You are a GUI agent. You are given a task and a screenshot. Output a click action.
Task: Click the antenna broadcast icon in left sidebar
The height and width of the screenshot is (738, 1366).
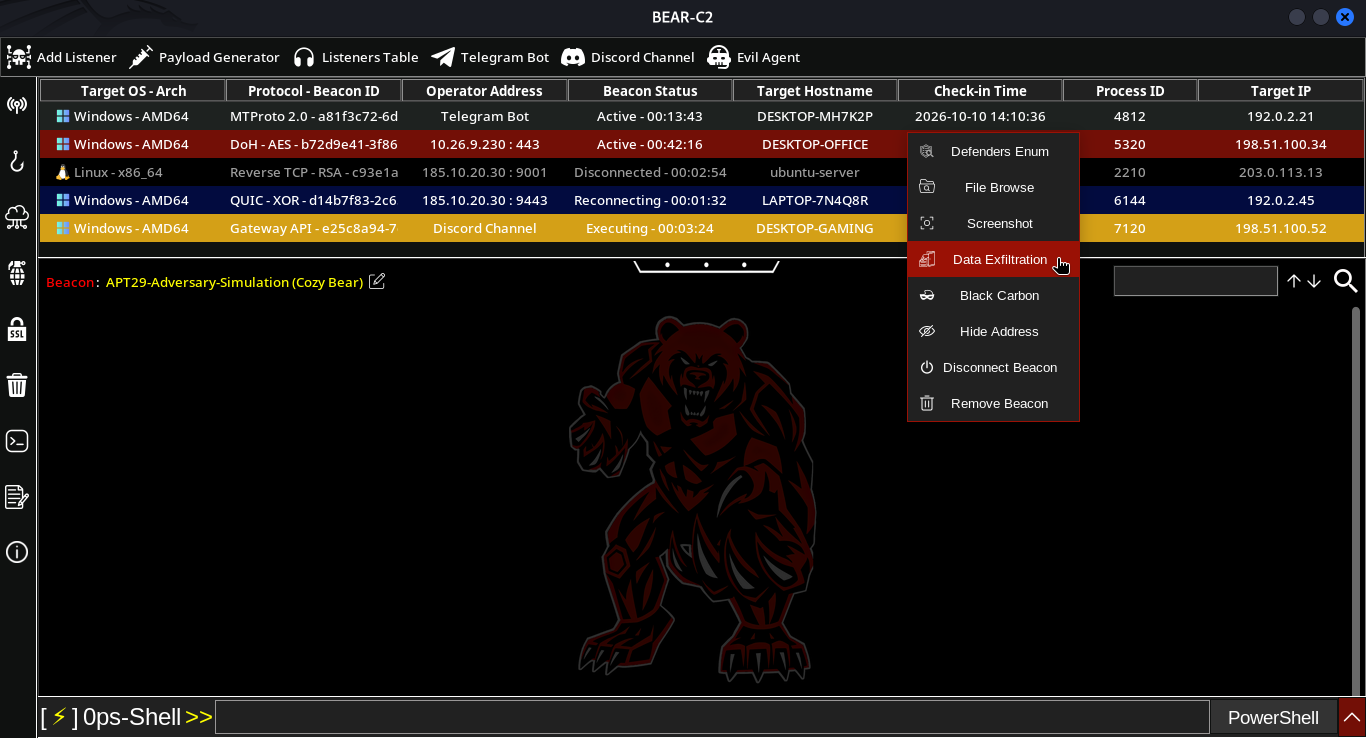coord(17,105)
